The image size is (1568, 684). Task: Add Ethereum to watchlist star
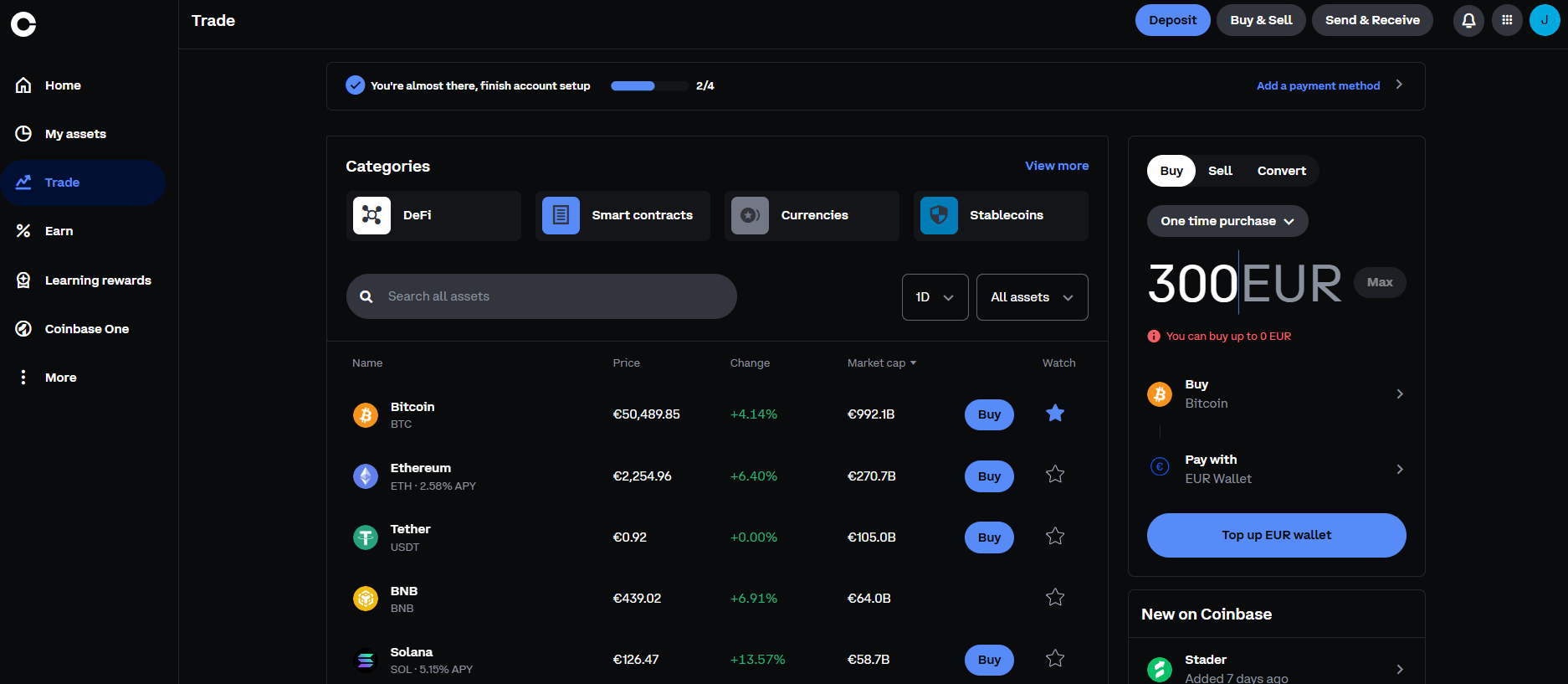(x=1055, y=475)
